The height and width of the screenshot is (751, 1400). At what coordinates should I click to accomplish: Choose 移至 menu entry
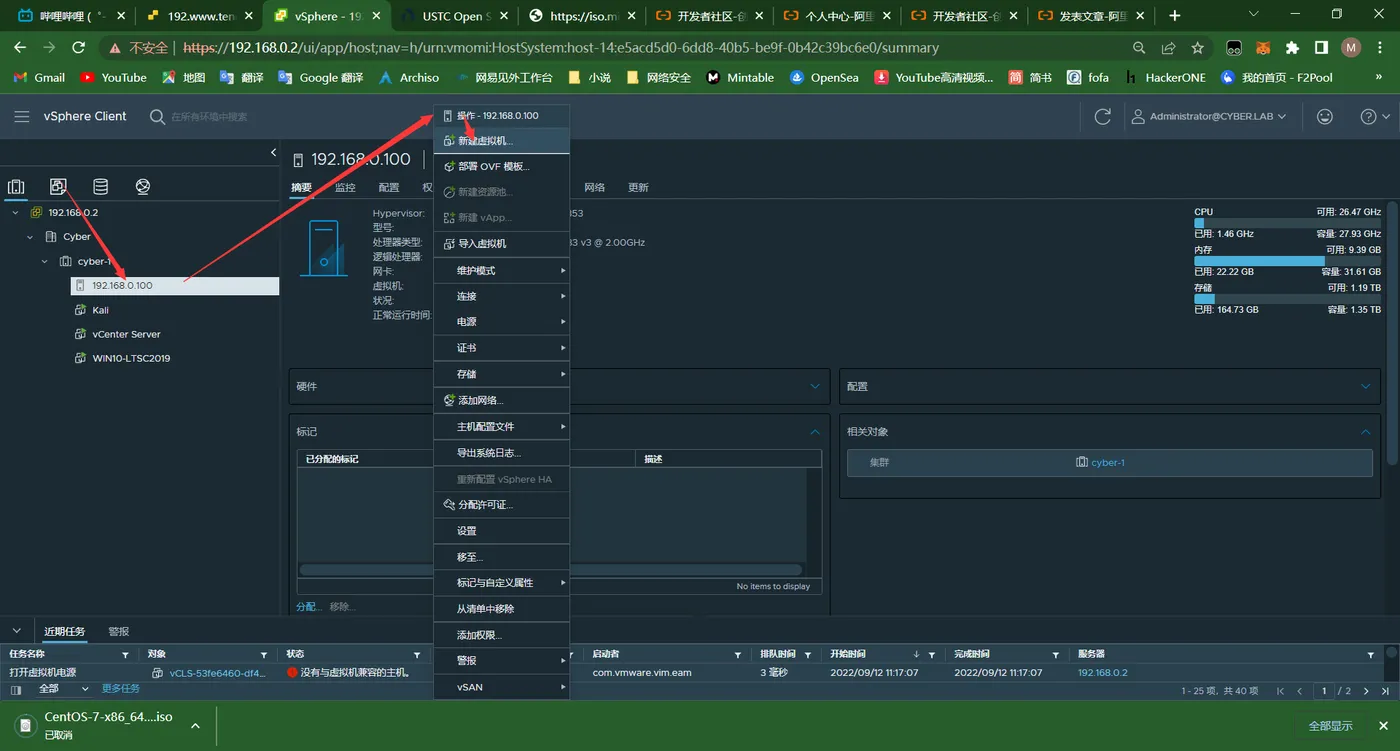click(501, 557)
